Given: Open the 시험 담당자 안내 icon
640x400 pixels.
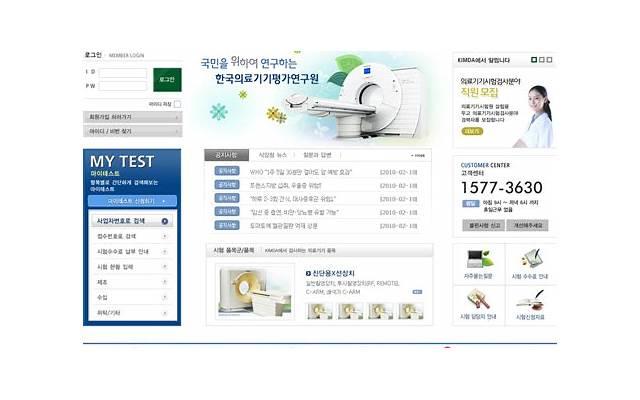Looking at the screenshot, I should pyautogui.click(x=478, y=299).
